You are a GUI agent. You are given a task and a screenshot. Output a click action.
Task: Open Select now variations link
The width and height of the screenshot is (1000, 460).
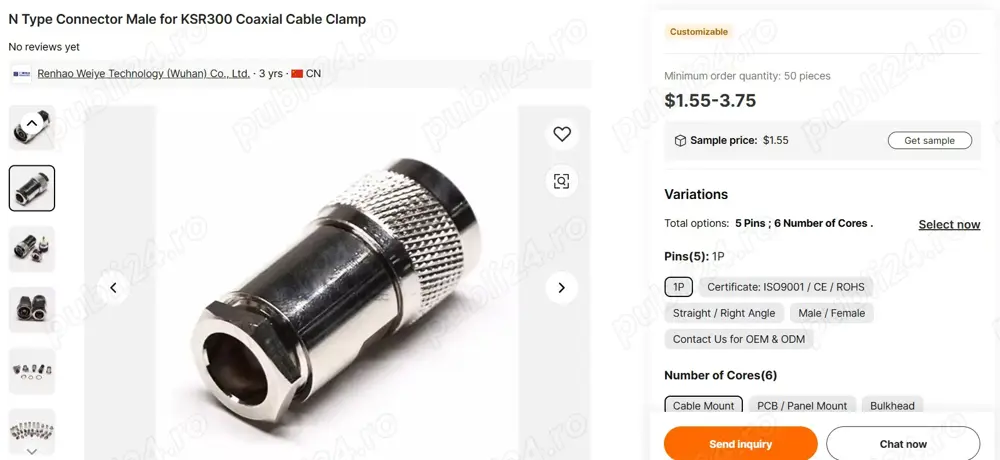[x=949, y=225]
